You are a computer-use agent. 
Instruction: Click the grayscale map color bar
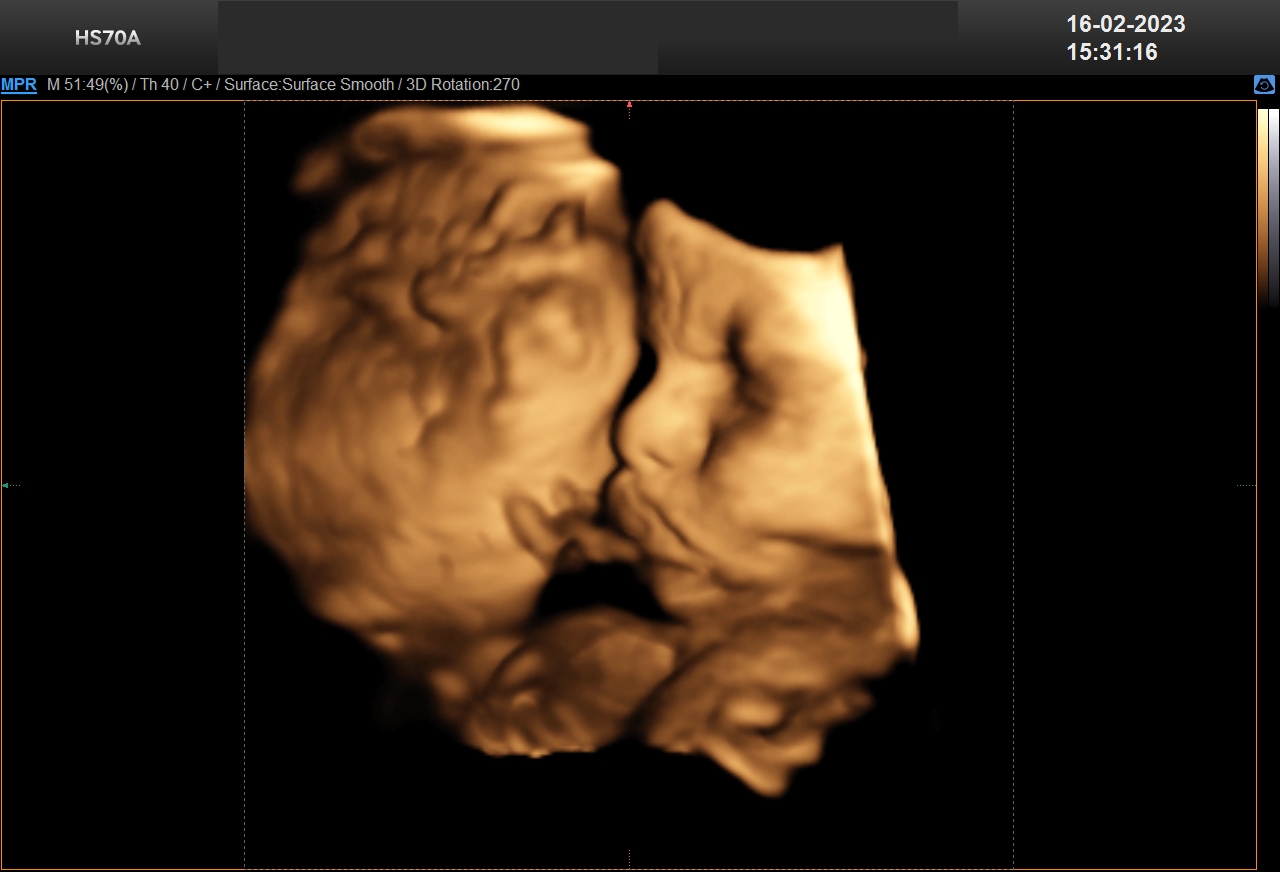[x=1274, y=206]
